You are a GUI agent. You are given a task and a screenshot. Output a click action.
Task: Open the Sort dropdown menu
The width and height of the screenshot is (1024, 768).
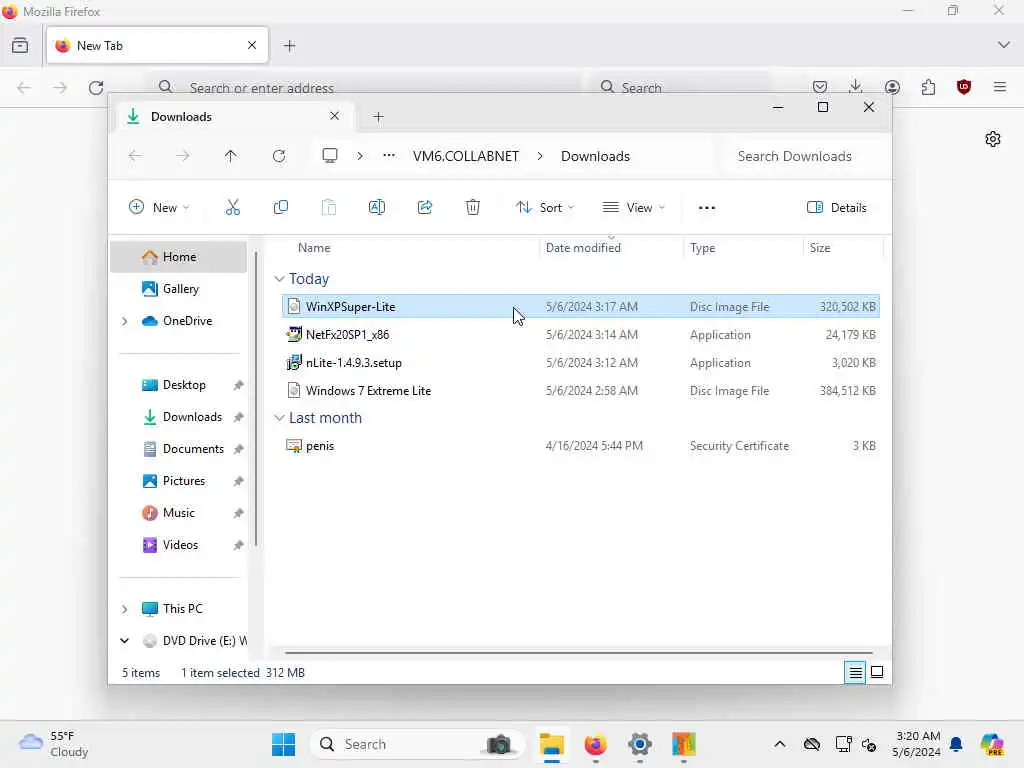(x=545, y=208)
